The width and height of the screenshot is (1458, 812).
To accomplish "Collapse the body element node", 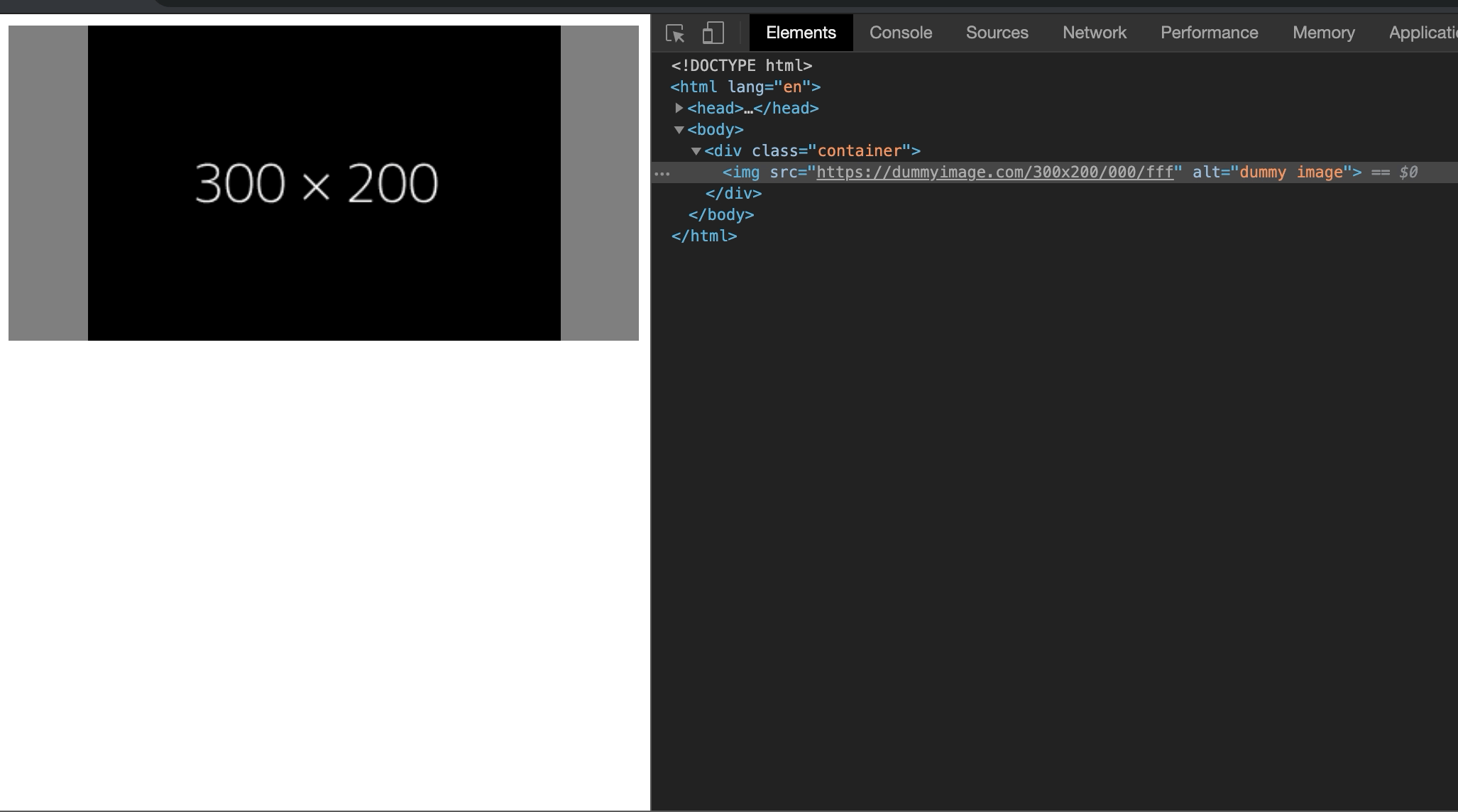I will [679, 130].
